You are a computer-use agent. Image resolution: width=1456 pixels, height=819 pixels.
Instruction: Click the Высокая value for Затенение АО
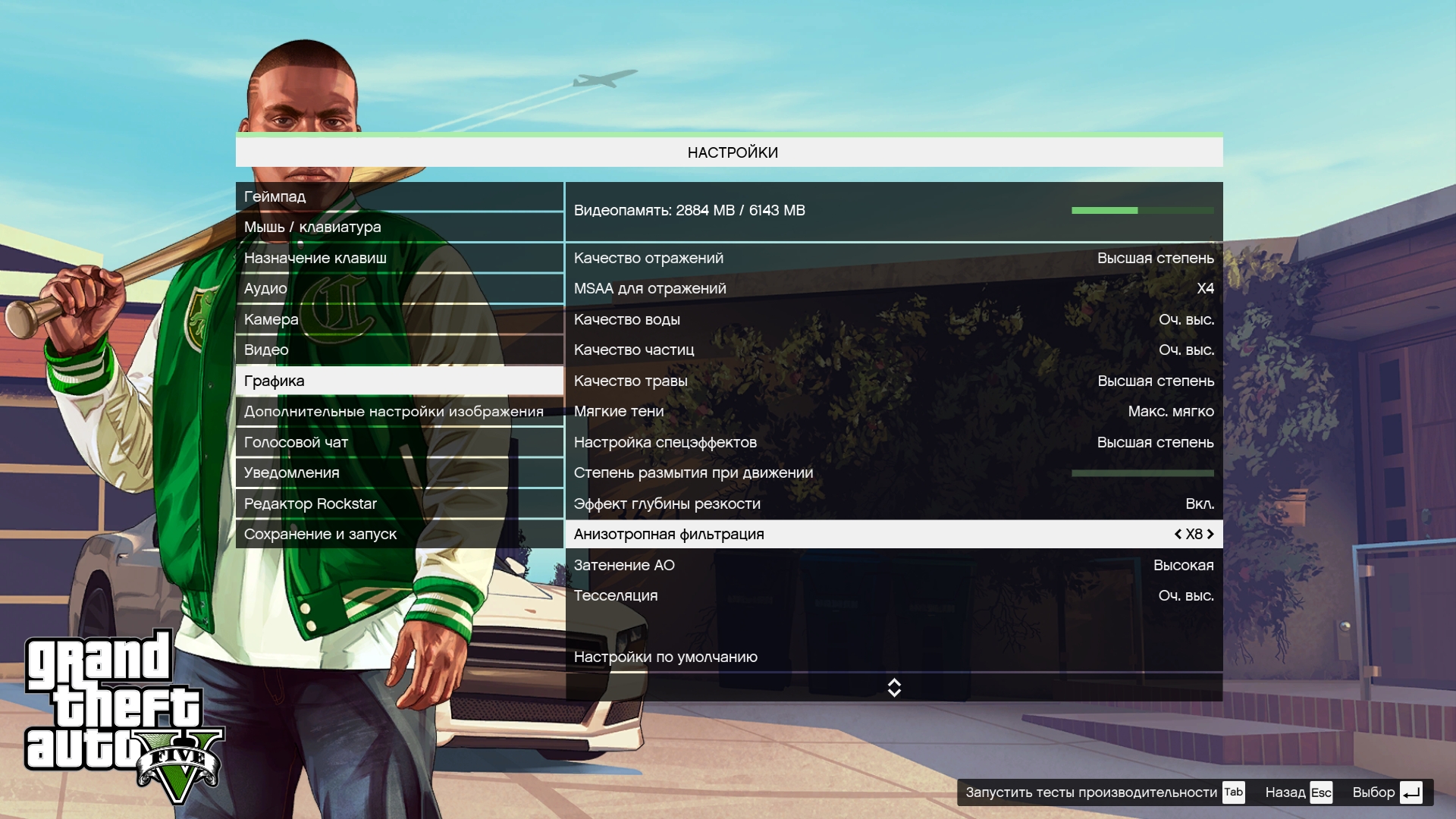click(1184, 565)
